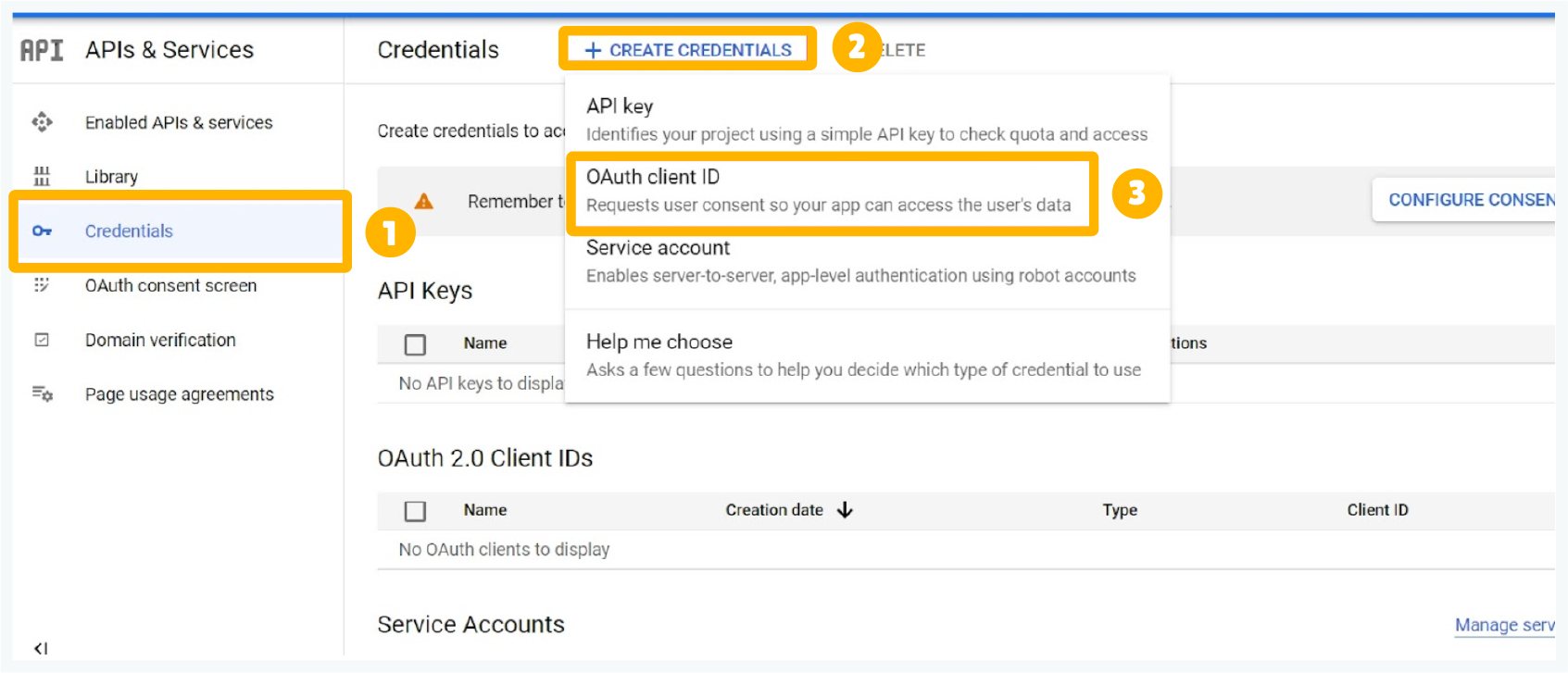Click the key icon next to Credentials

42,231
